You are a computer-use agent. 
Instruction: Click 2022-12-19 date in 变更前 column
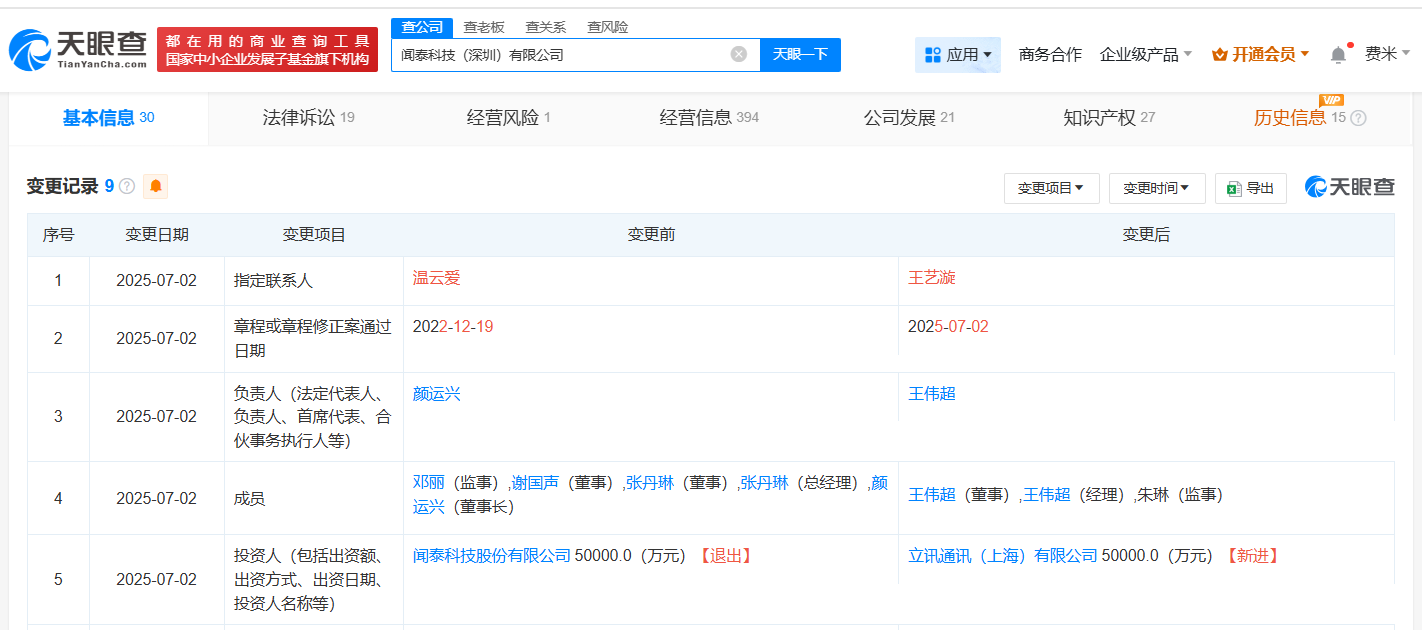pos(453,327)
